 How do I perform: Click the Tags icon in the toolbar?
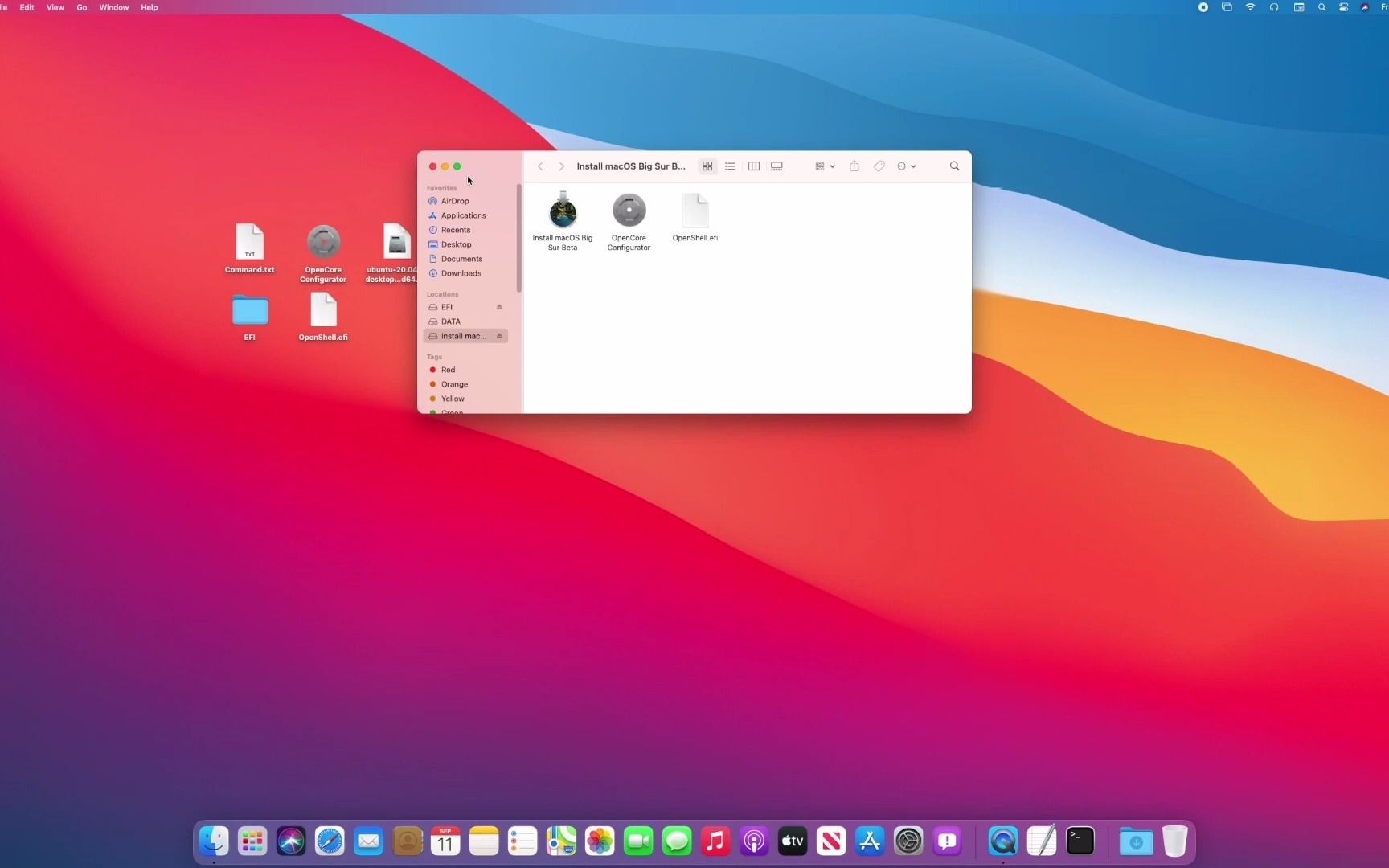[x=879, y=166]
